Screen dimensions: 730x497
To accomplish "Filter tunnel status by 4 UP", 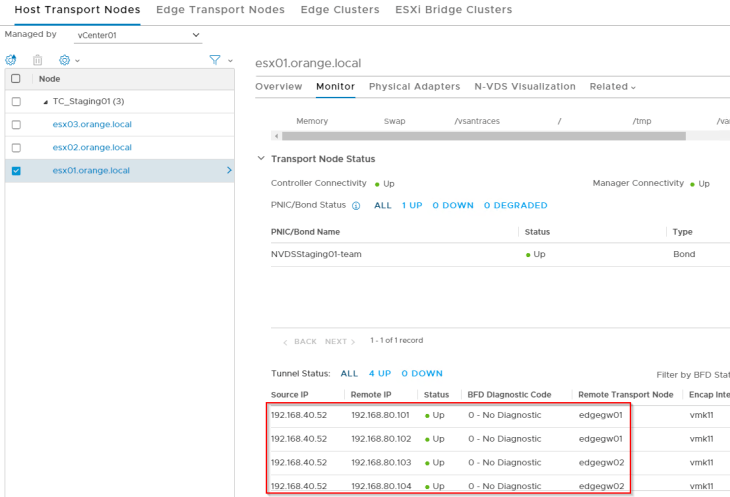I will click(x=378, y=374).
